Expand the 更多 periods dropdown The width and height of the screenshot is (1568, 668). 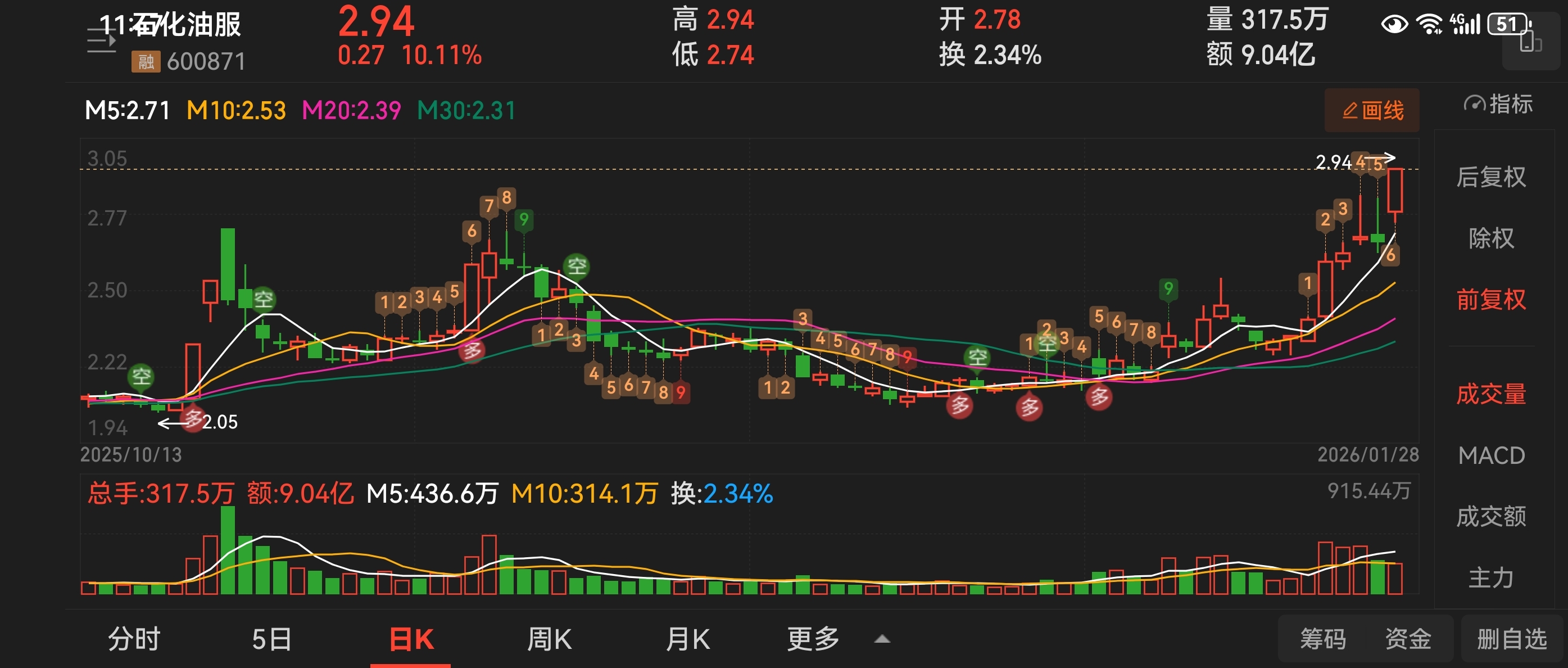[813, 639]
